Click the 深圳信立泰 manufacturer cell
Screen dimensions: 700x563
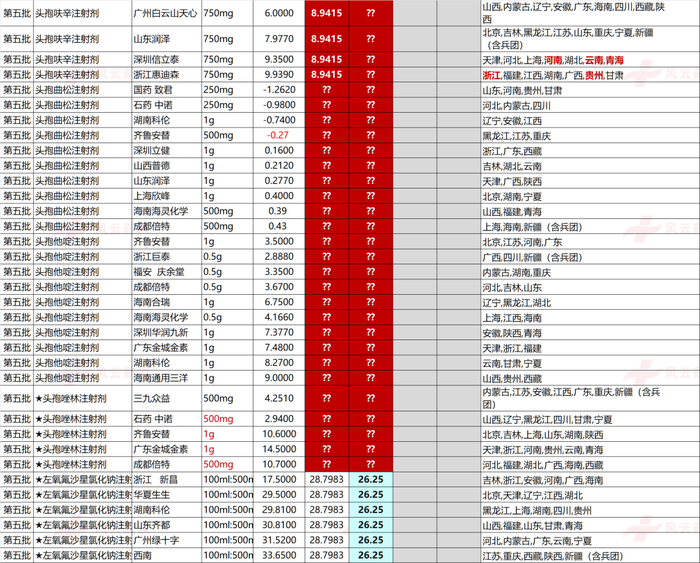point(167,59)
